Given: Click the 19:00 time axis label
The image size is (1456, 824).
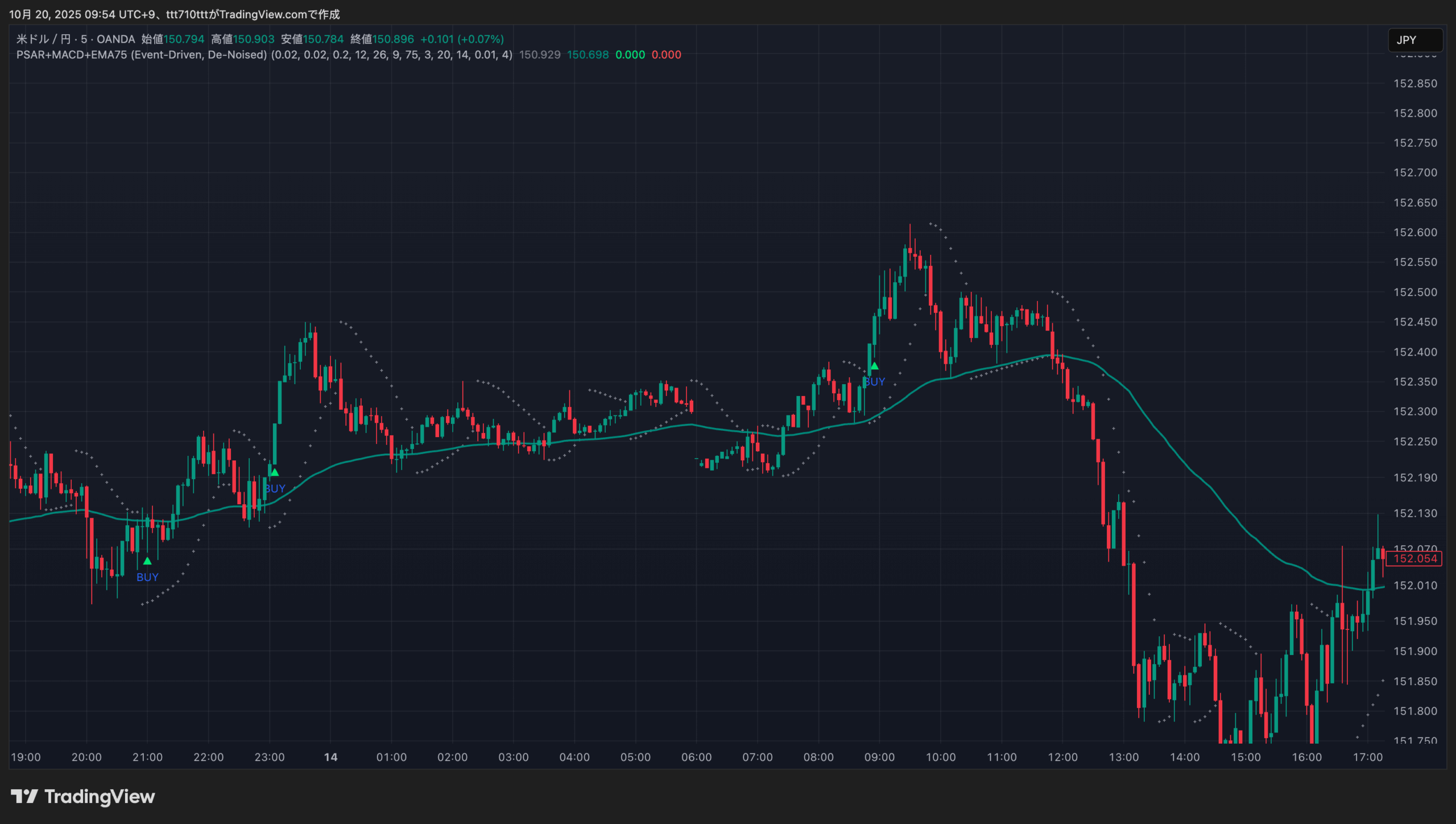Looking at the screenshot, I should click(26, 757).
